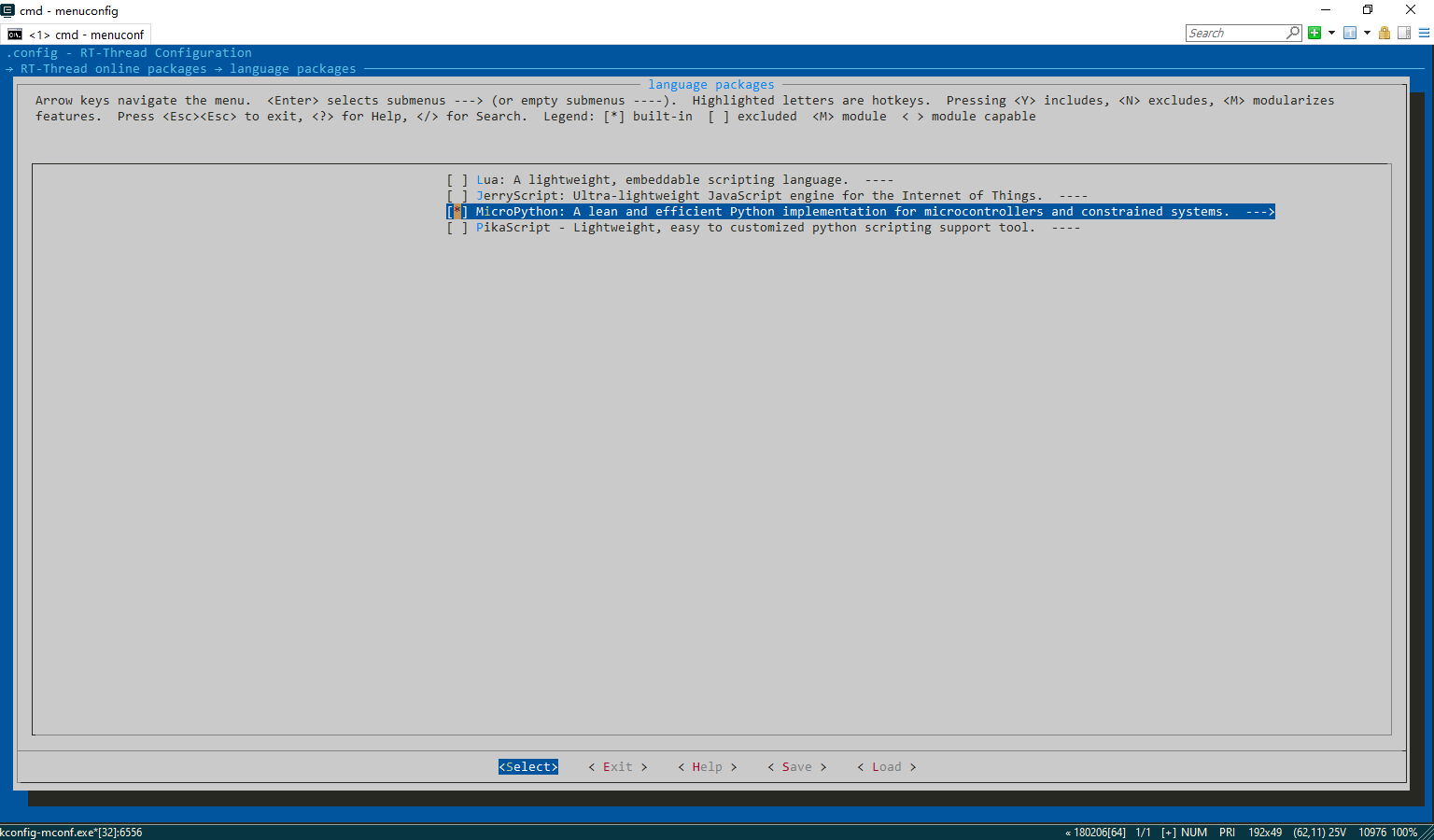This screenshot has width=1434, height=840.
Task: Click the PRI priority status indicator
Action: (x=1227, y=832)
